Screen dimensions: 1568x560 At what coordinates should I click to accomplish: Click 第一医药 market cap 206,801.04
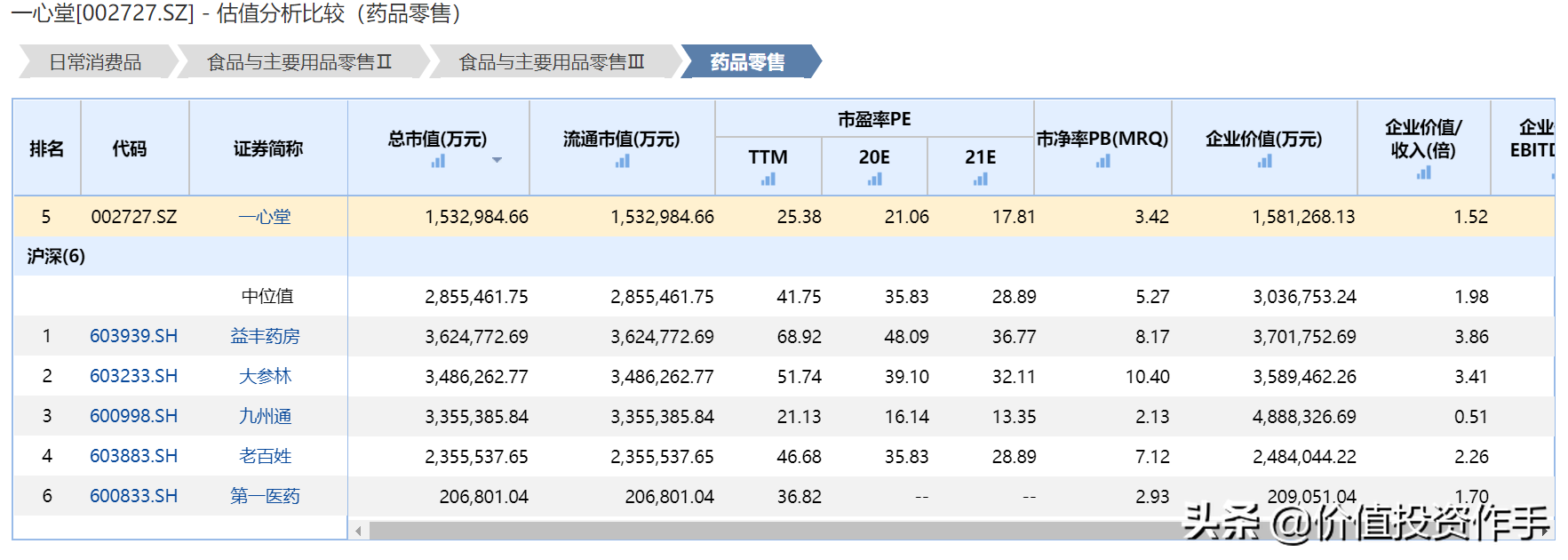[x=483, y=497]
